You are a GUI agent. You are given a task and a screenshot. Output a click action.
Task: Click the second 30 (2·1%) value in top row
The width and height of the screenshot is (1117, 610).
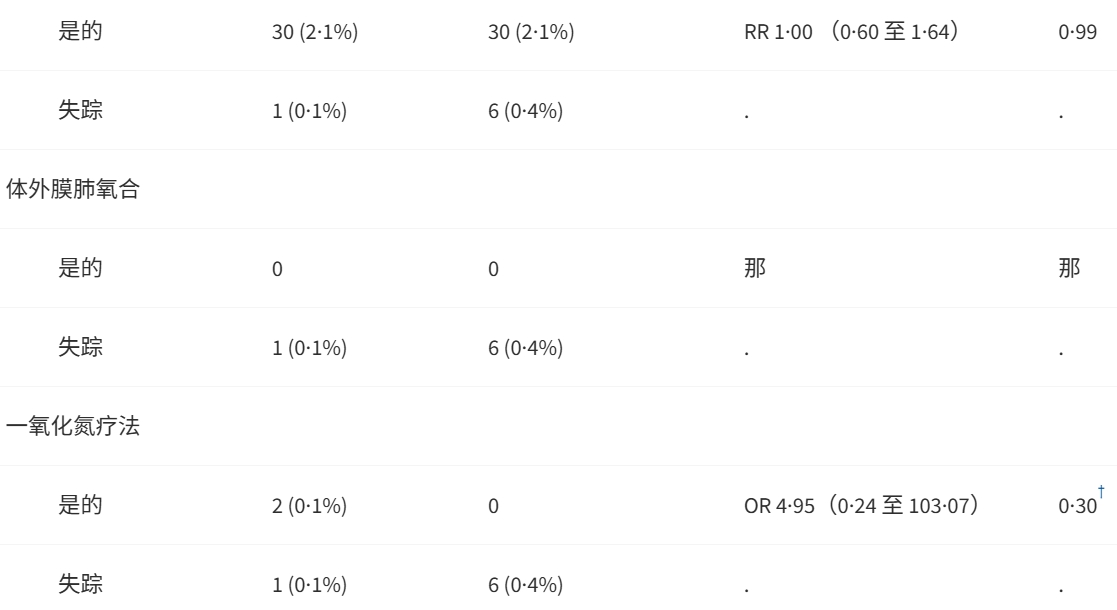point(531,32)
